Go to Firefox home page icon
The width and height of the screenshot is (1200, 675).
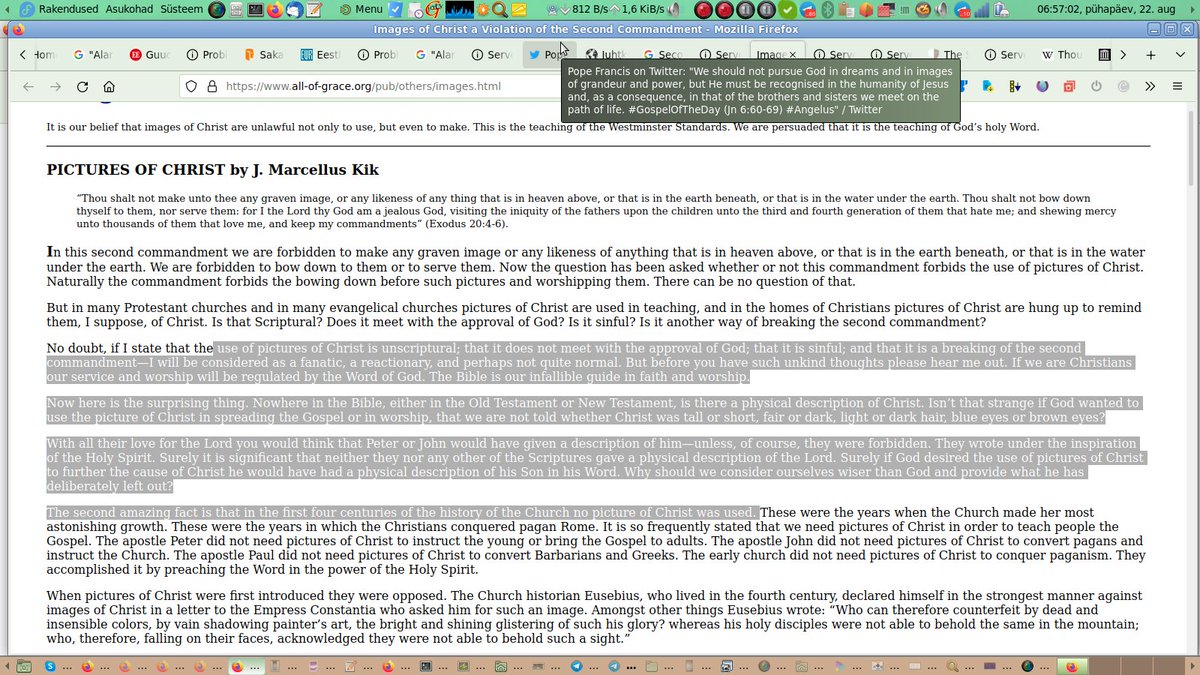[109, 86]
